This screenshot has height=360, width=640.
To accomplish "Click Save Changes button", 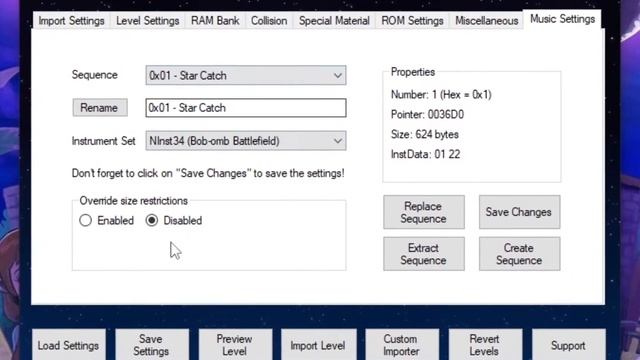I will pyautogui.click(x=519, y=212).
